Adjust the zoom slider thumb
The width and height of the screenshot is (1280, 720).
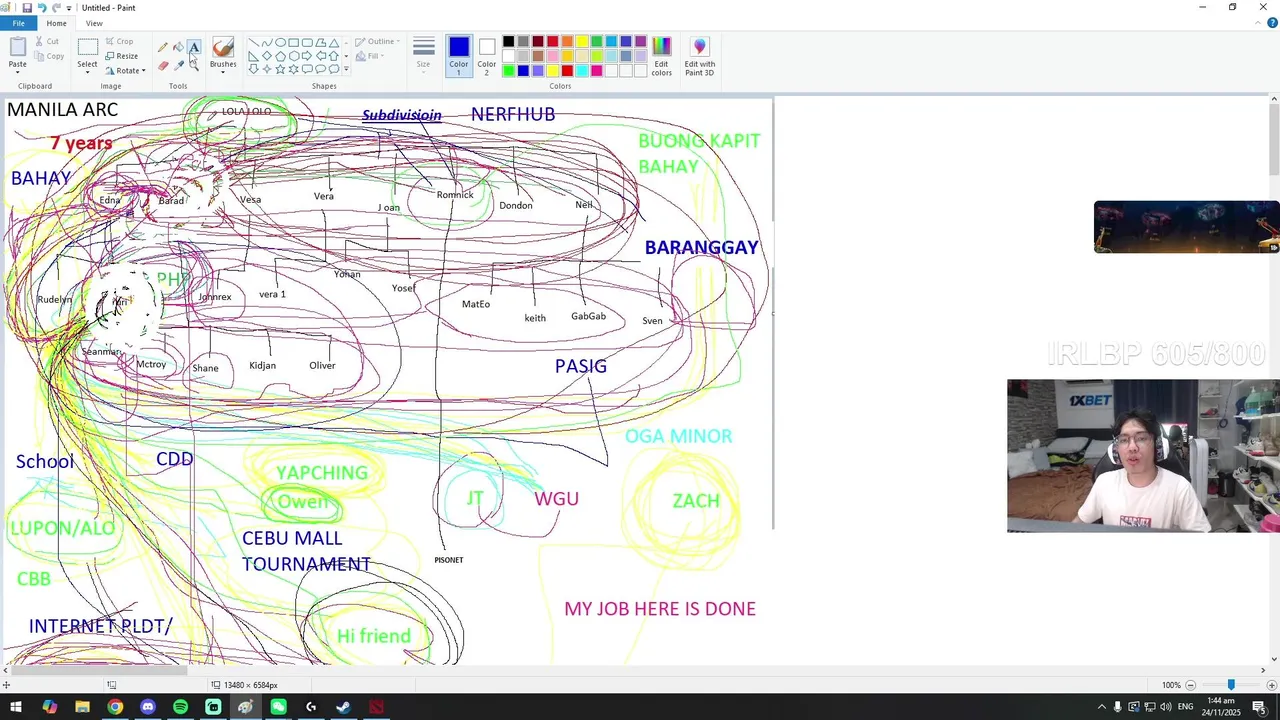click(1231, 685)
